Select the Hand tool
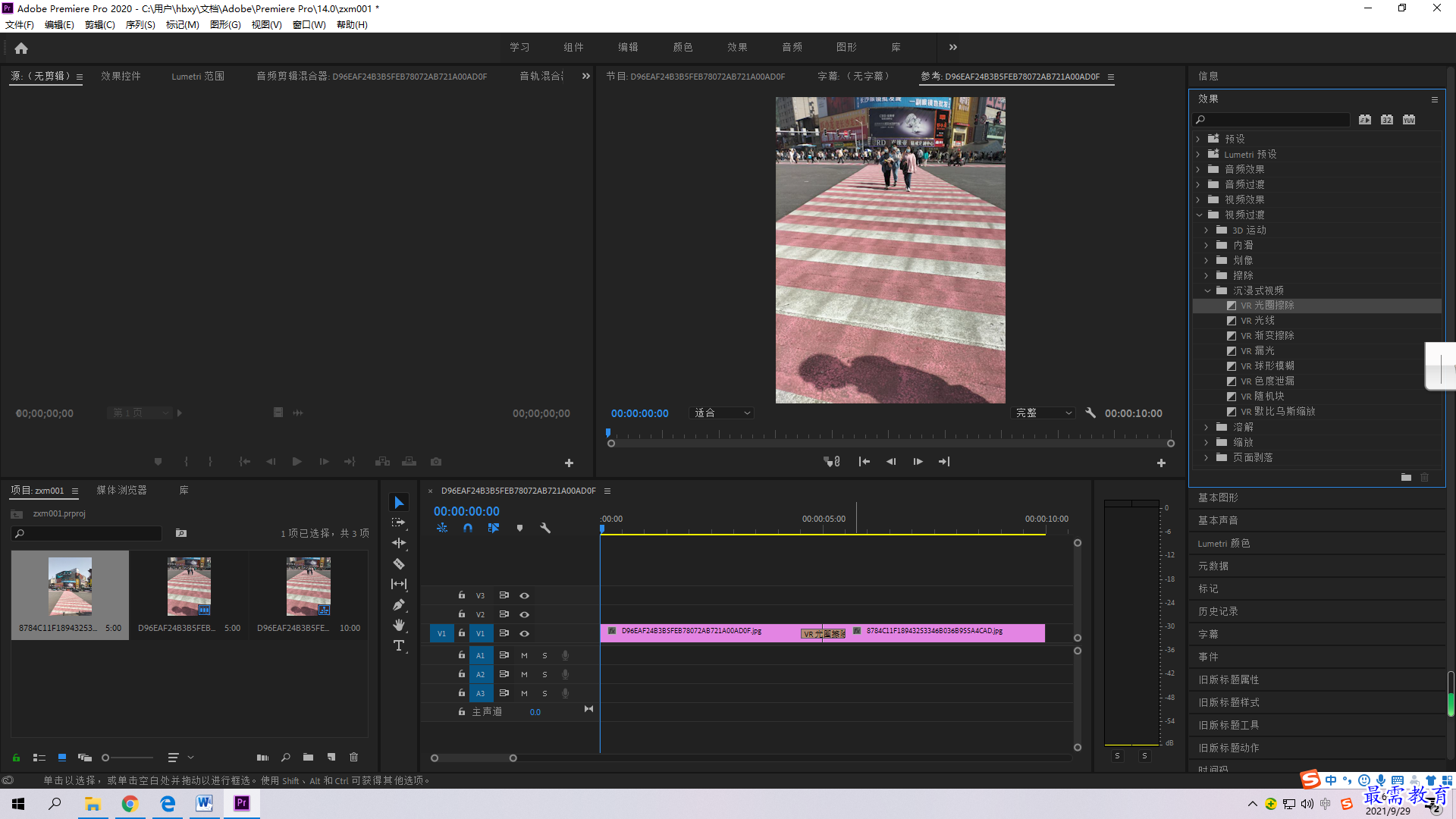Viewport: 1456px width, 819px height. coord(399,625)
